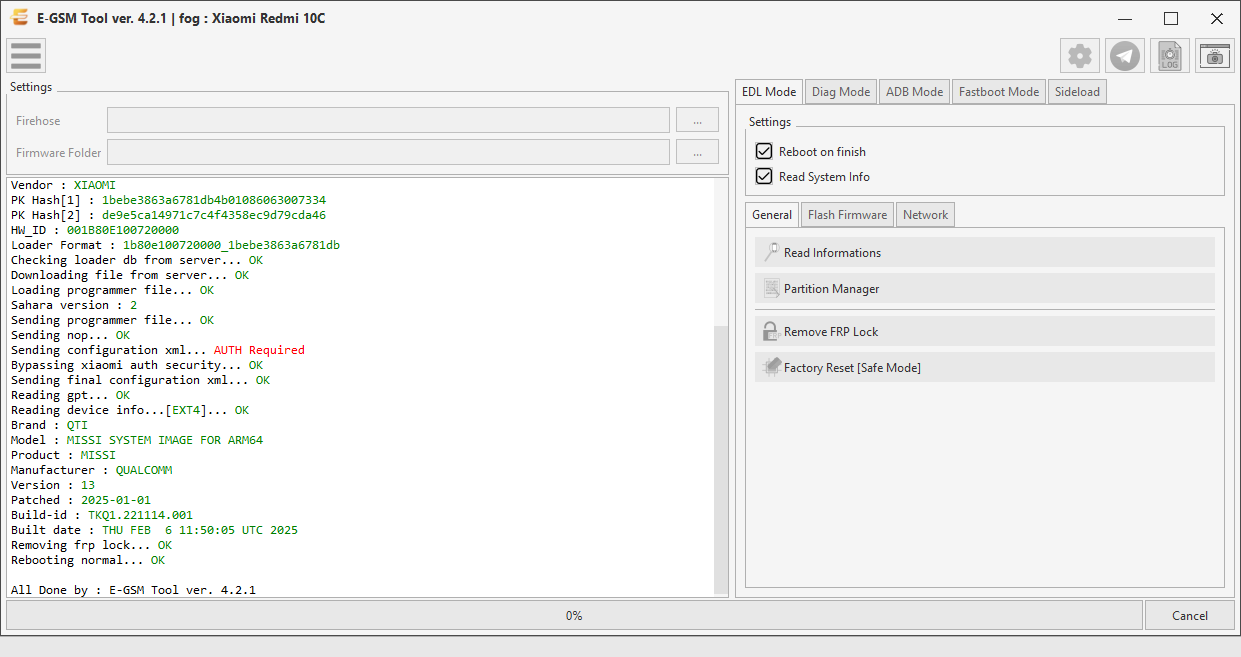1241x657 pixels.
Task: Click 'Downloading file from server' line
Action: [130, 275]
